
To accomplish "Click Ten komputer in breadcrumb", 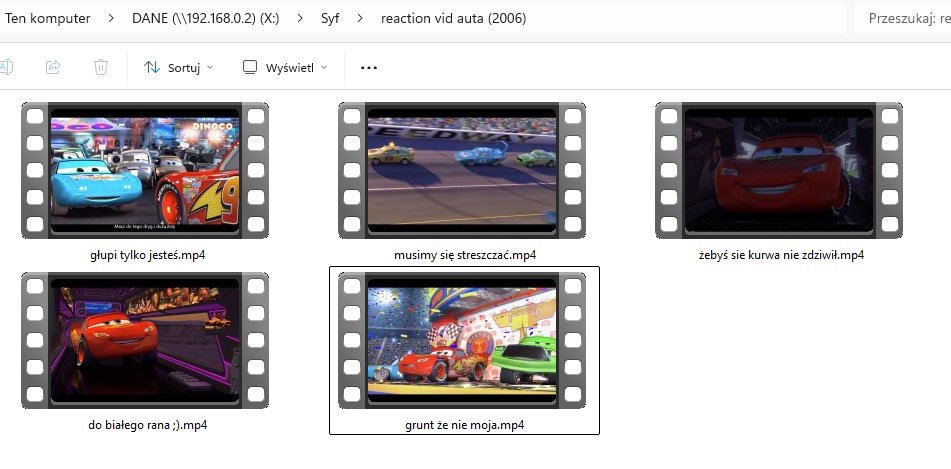I will point(47,18).
